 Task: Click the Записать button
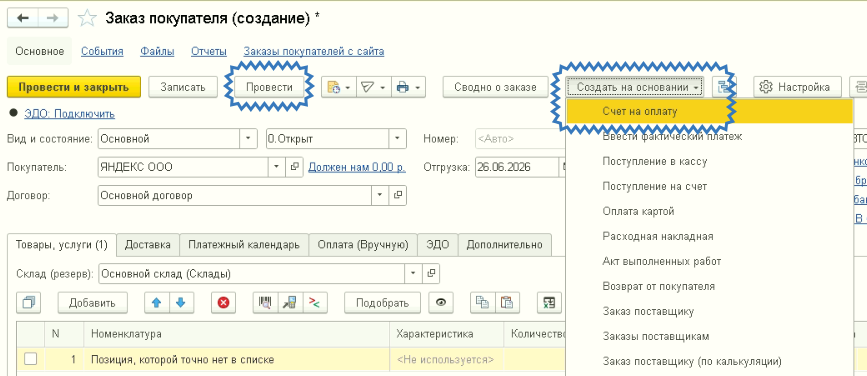[x=183, y=87]
